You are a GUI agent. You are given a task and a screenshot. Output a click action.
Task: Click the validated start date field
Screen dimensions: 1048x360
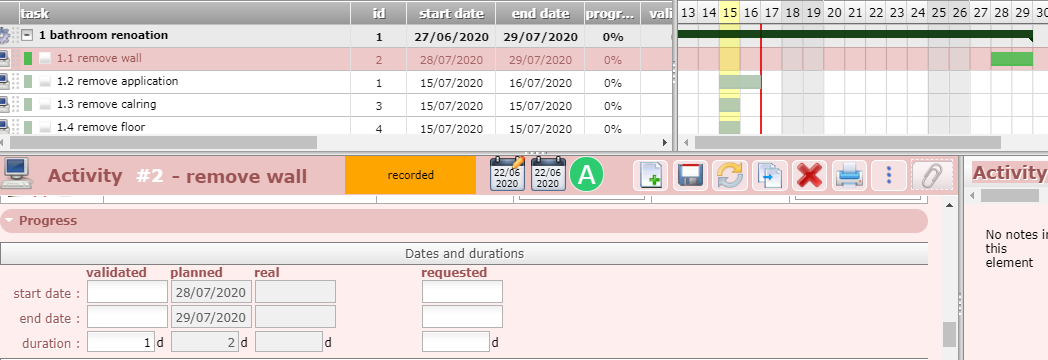tap(128, 292)
